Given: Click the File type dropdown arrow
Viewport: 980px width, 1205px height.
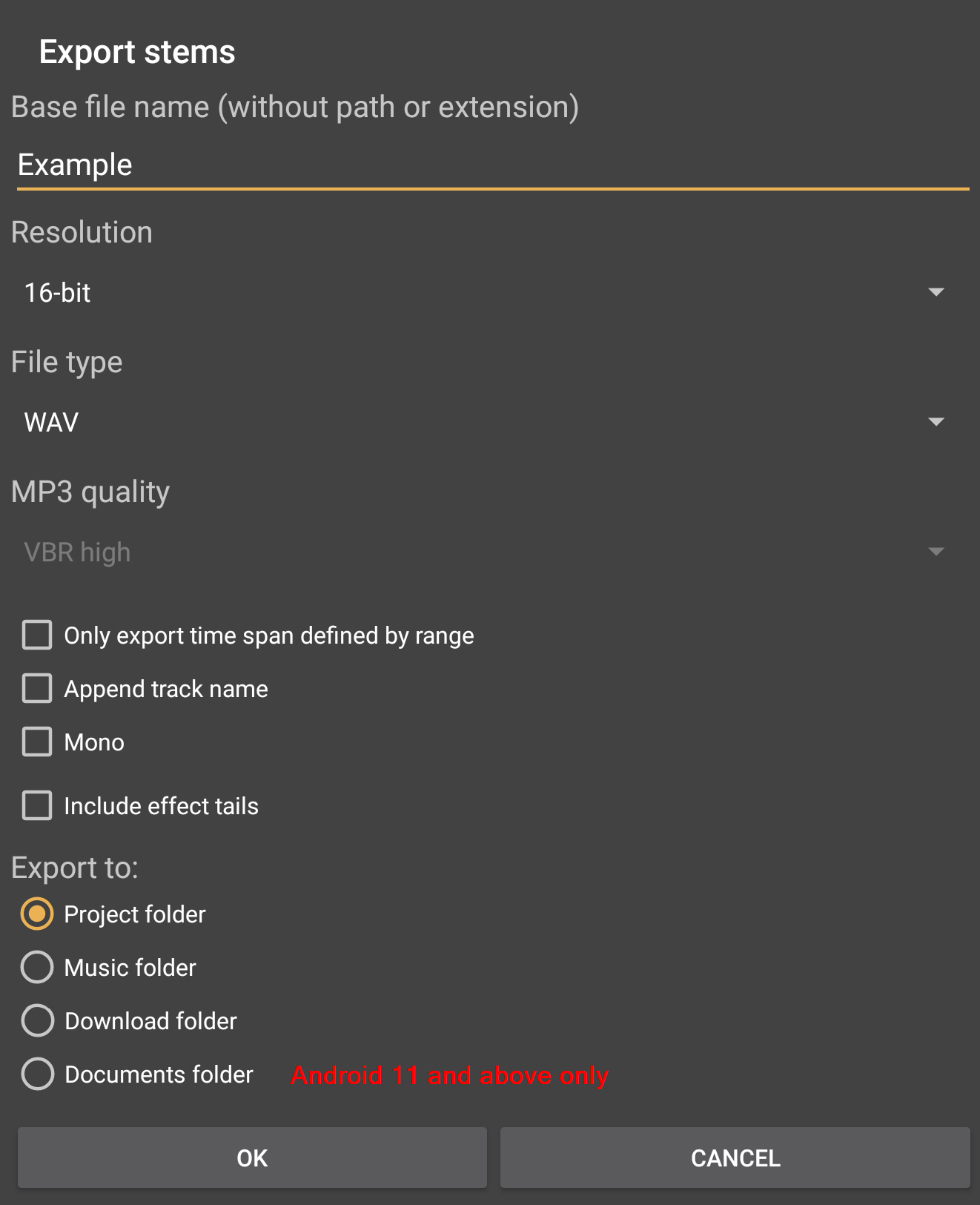Looking at the screenshot, I should [936, 423].
